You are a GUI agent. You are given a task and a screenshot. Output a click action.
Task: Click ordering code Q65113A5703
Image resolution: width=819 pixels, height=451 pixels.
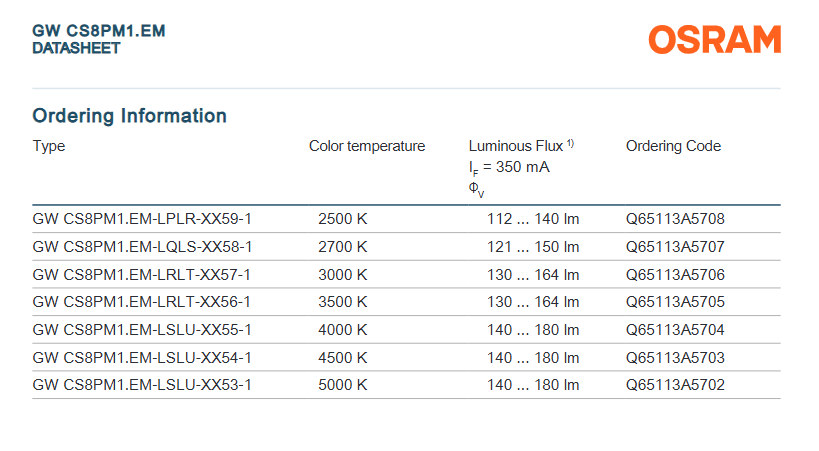[x=675, y=358]
